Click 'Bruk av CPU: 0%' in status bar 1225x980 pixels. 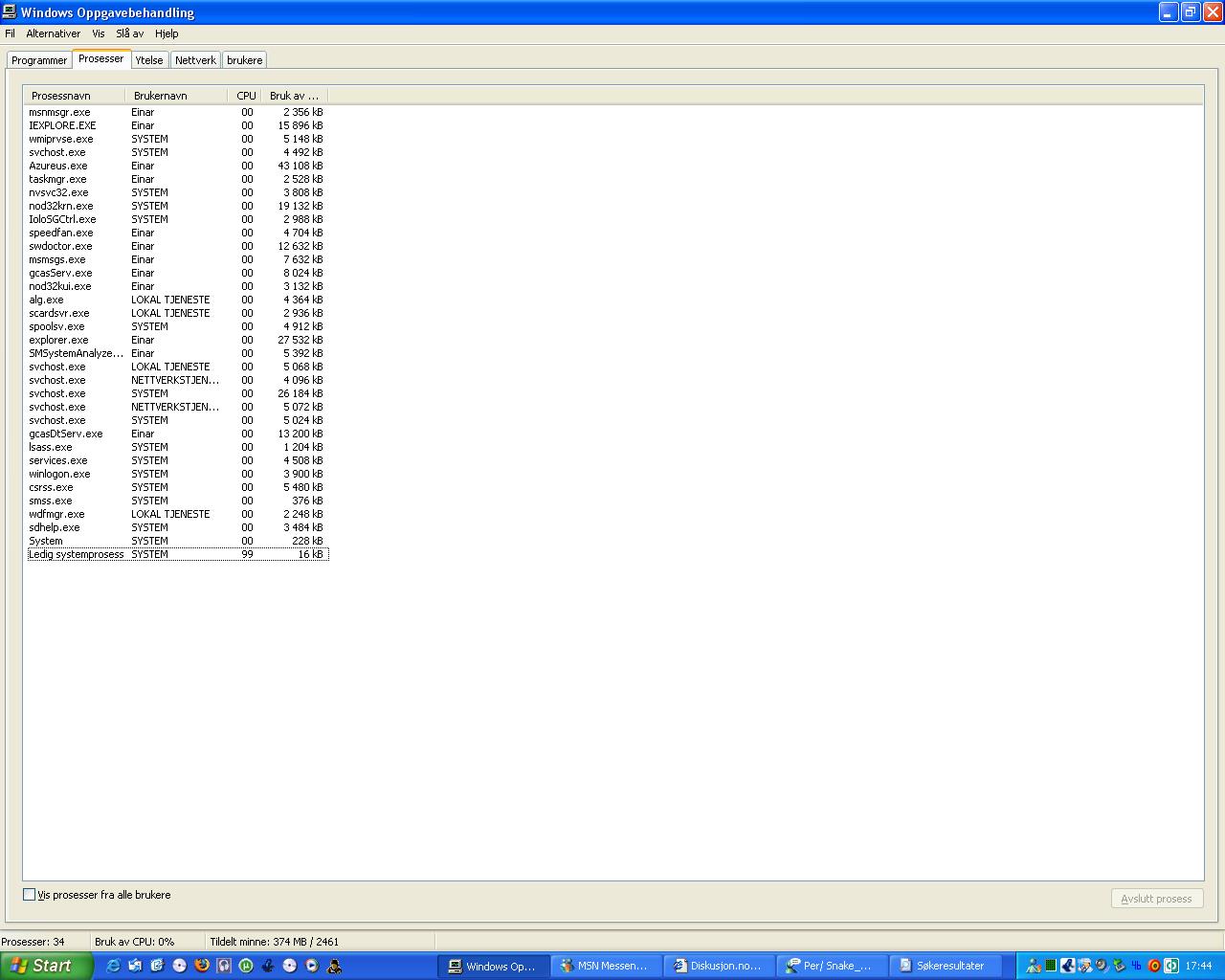tap(135, 942)
